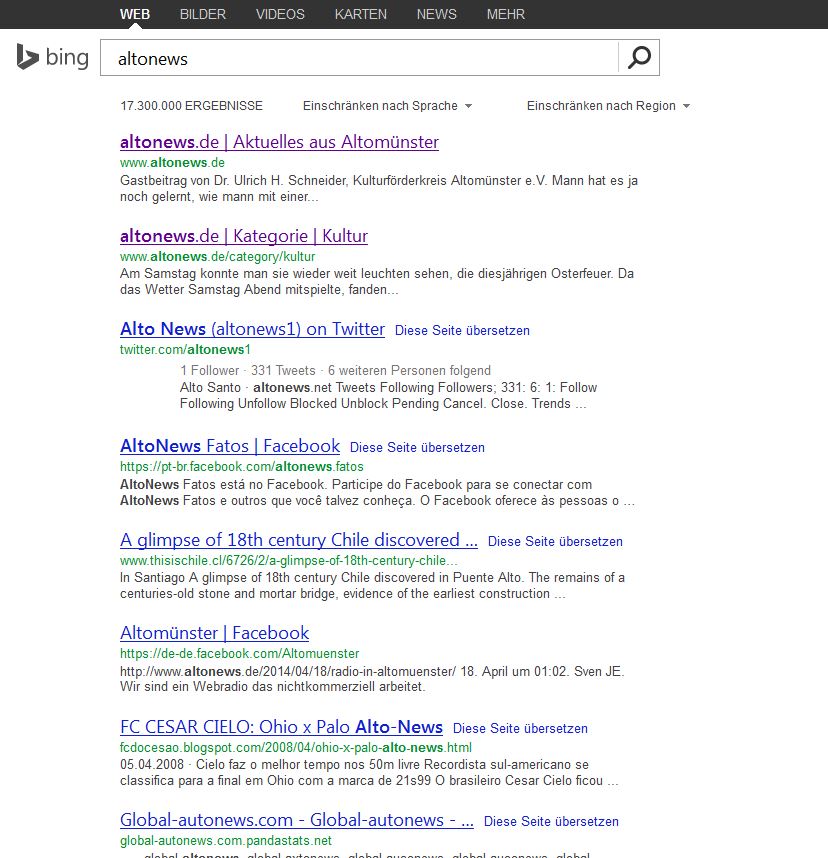Click the 17.300.000 ERGEBNISSE count
Screen dimensions: 828x858
tap(192, 106)
